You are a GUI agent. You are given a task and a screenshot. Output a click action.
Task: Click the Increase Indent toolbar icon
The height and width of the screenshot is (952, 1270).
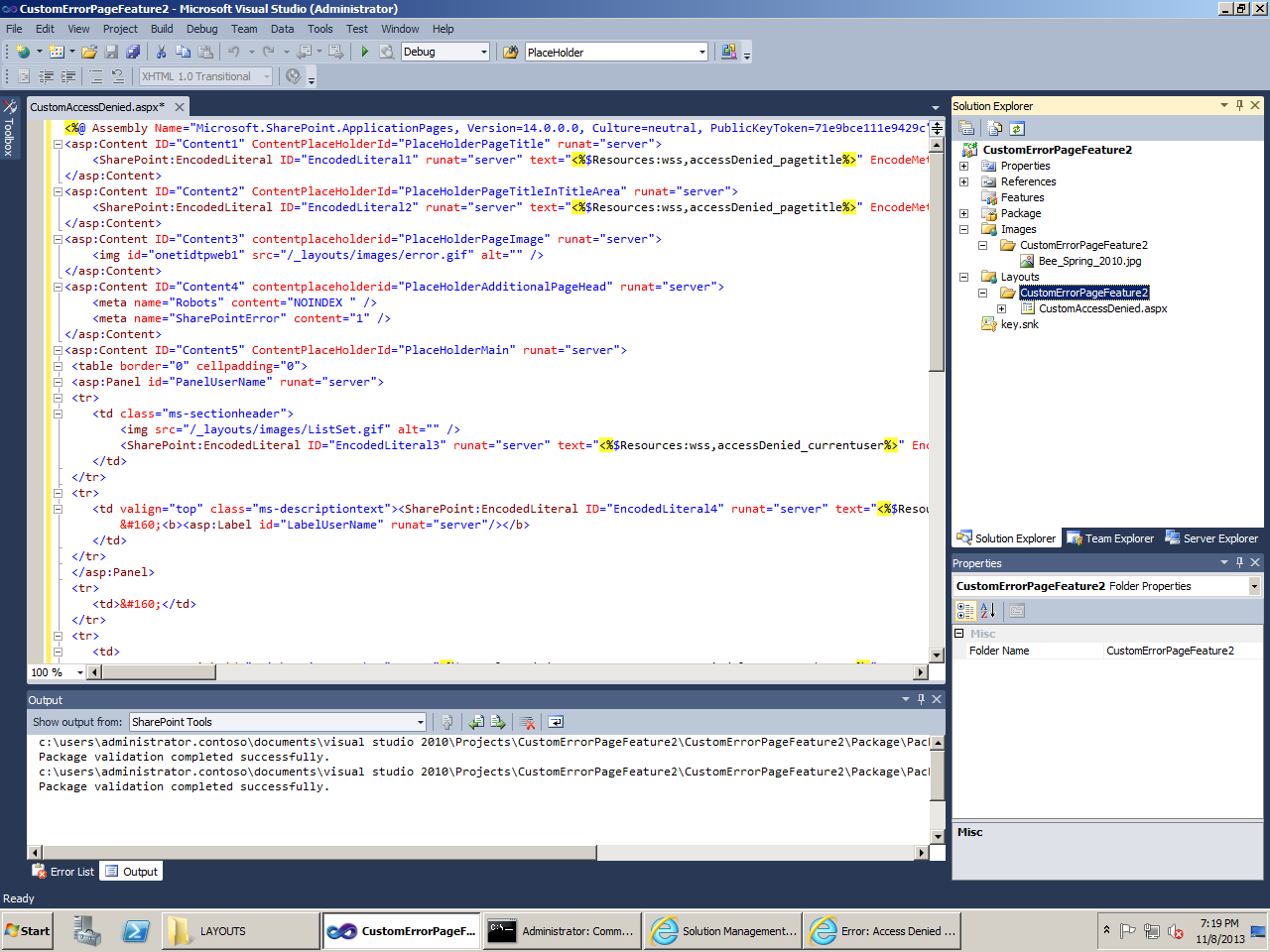point(68,76)
